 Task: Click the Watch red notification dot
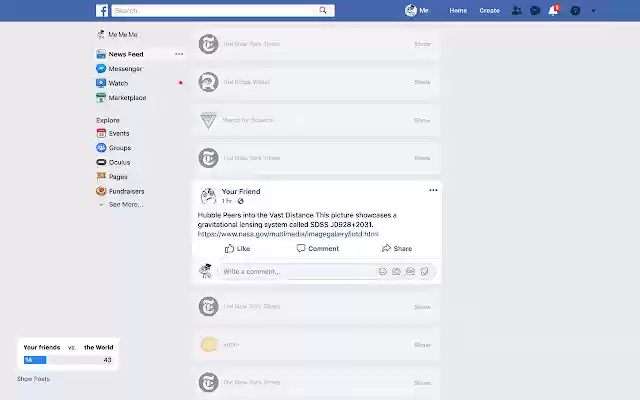click(x=180, y=83)
